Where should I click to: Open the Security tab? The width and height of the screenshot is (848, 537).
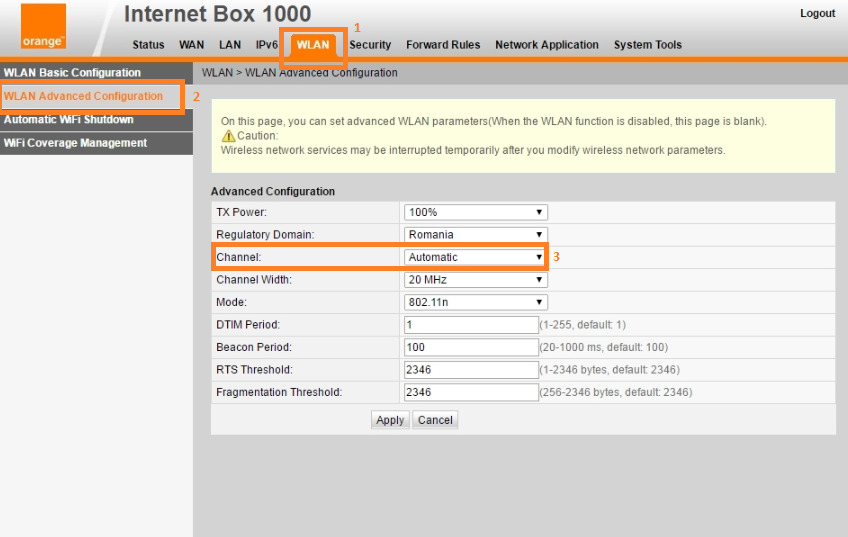(370, 45)
